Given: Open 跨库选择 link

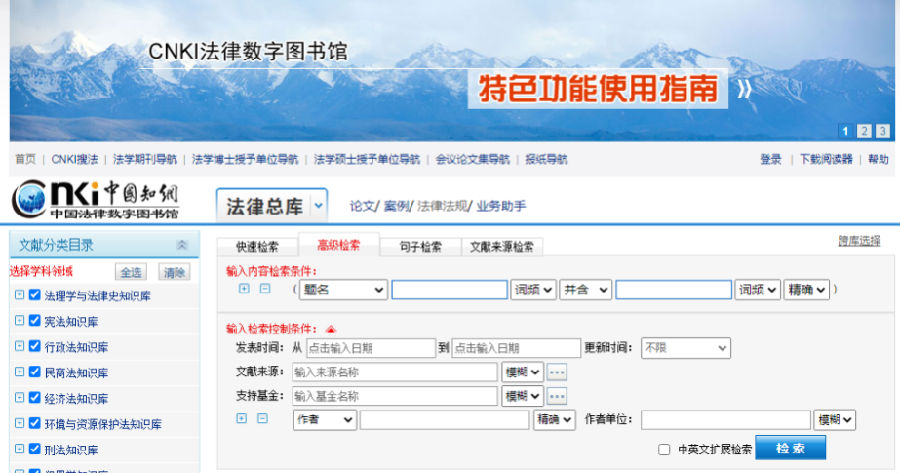Looking at the screenshot, I should pyautogui.click(x=859, y=241).
